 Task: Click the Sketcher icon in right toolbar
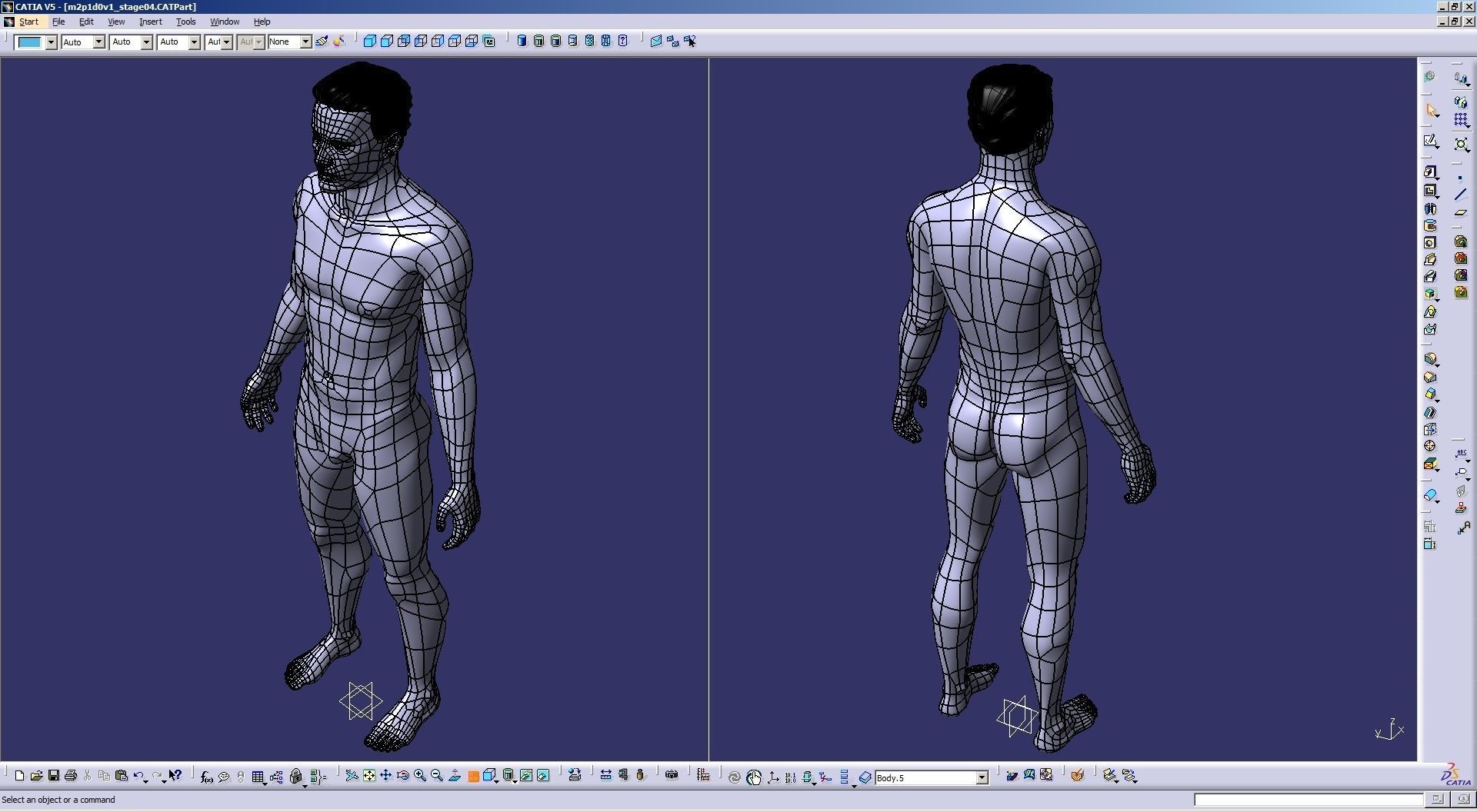[1431, 141]
